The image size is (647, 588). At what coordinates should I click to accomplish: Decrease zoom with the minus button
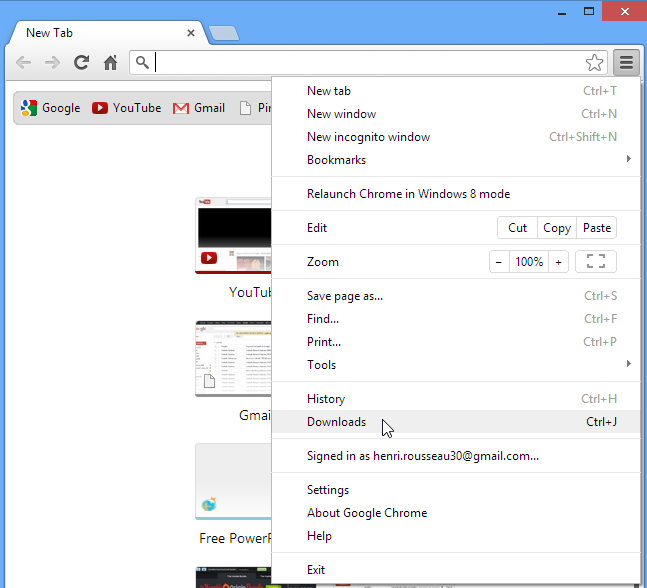pyautogui.click(x=499, y=262)
